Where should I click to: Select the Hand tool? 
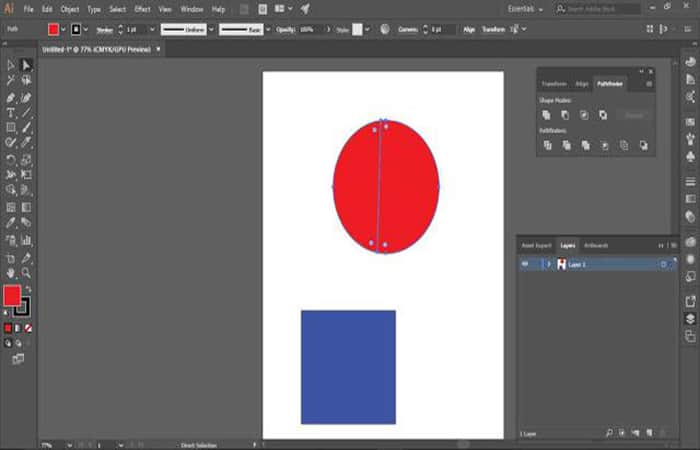tap(11, 273)
